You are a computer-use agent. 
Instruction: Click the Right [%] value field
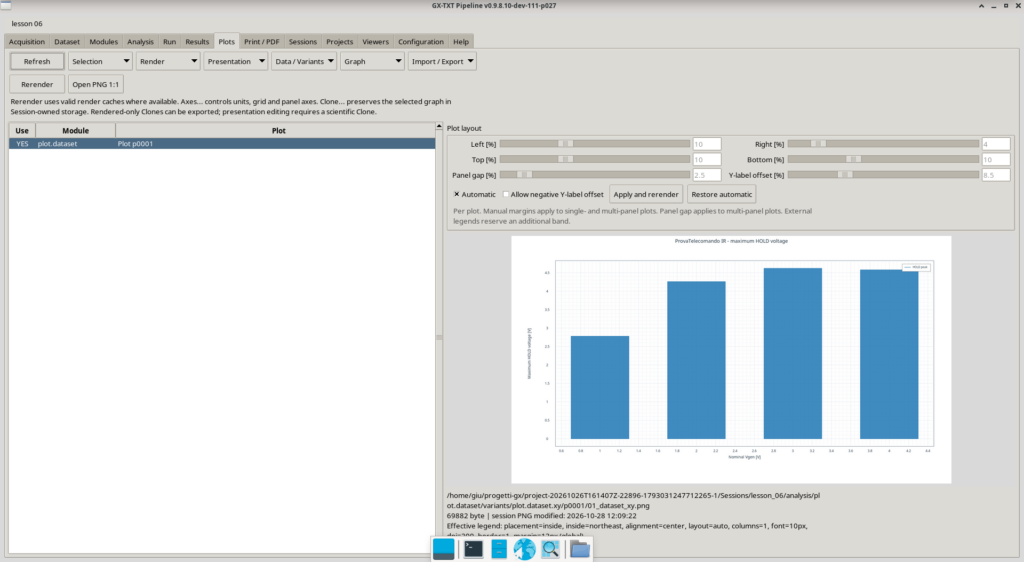pos(996,144)
